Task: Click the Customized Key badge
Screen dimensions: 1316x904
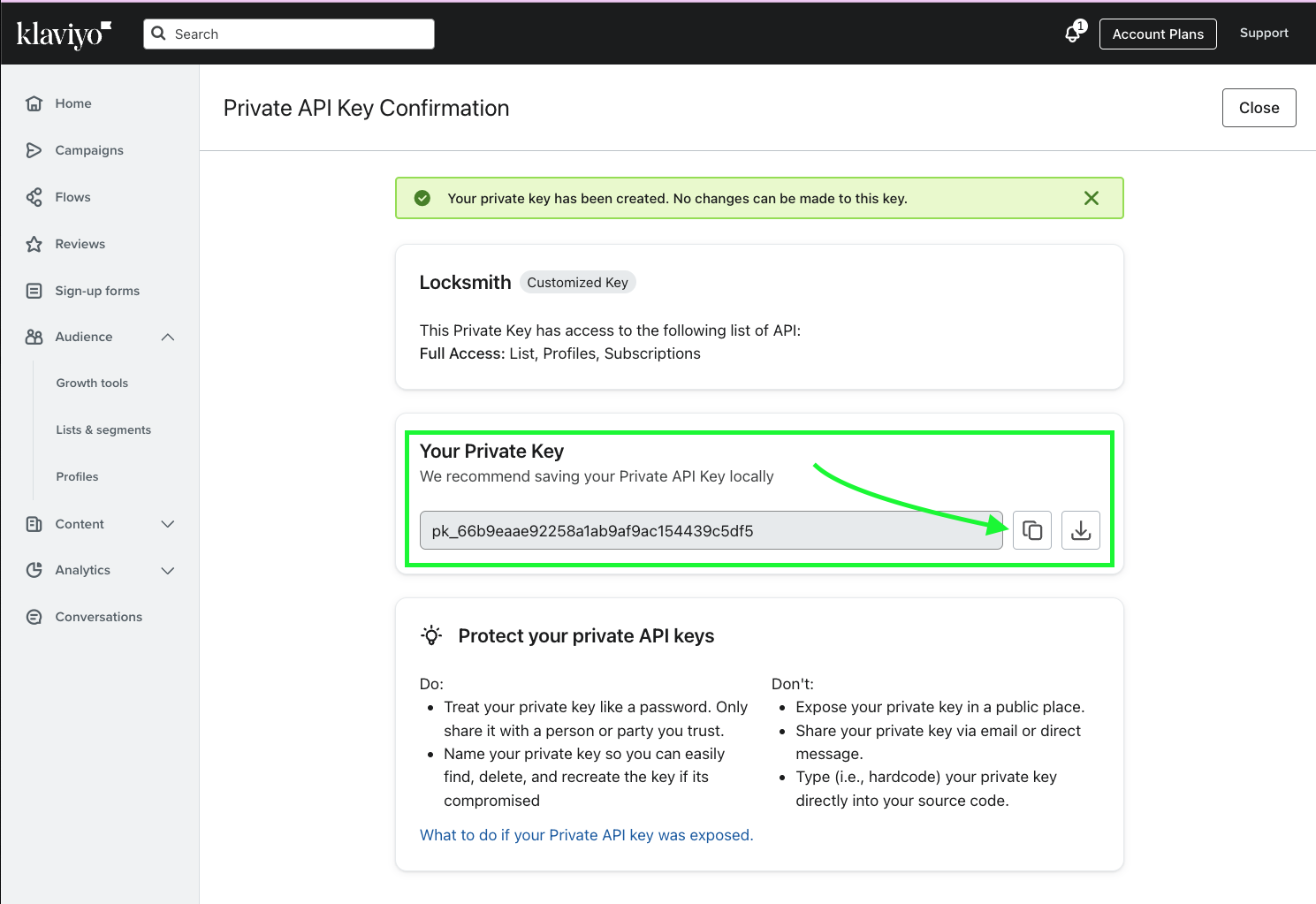Action: click(578, 282)
